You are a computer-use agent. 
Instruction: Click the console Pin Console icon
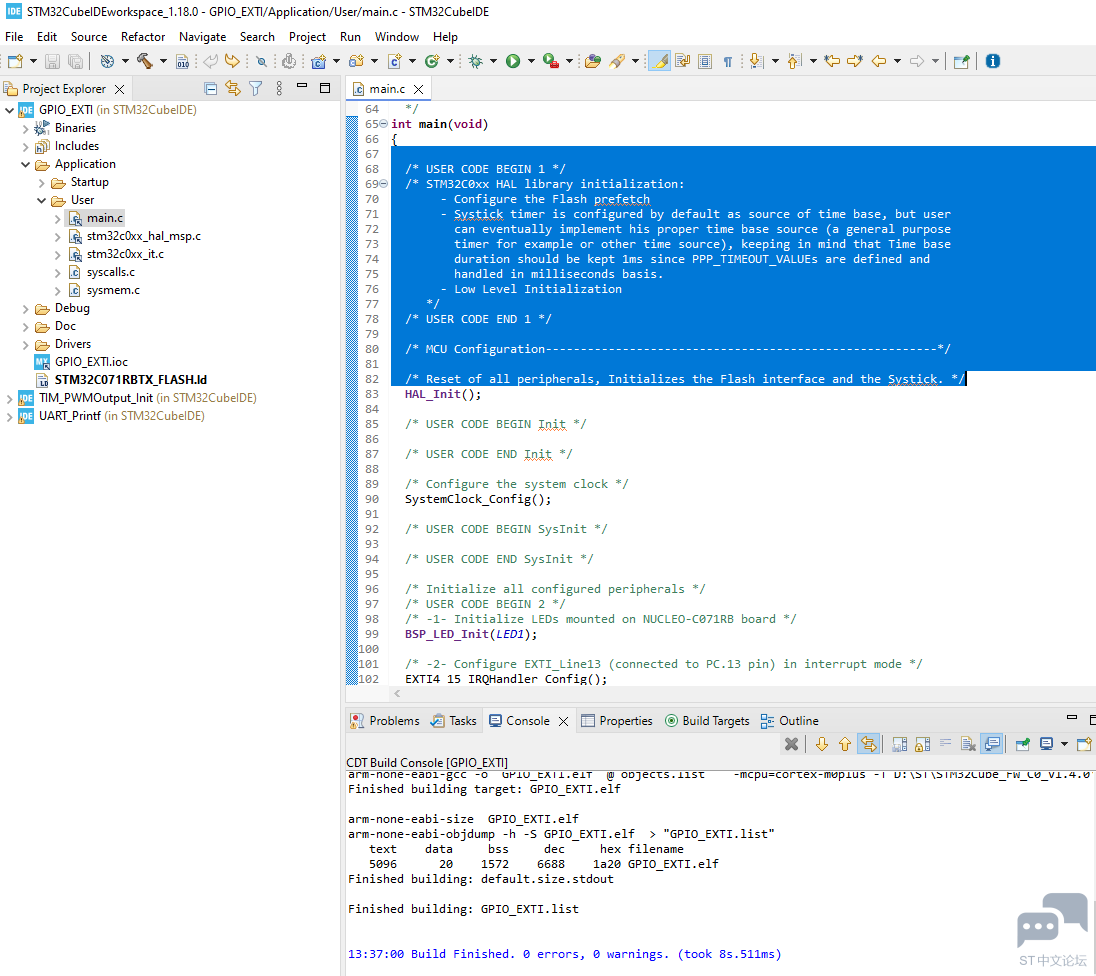pyautogui.click(x=1023, y=744)
